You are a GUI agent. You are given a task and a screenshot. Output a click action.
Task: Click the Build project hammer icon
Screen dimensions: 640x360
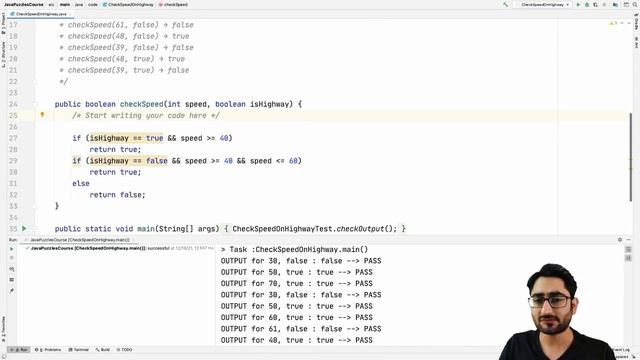pyautogui.click(x=505, y=4)
